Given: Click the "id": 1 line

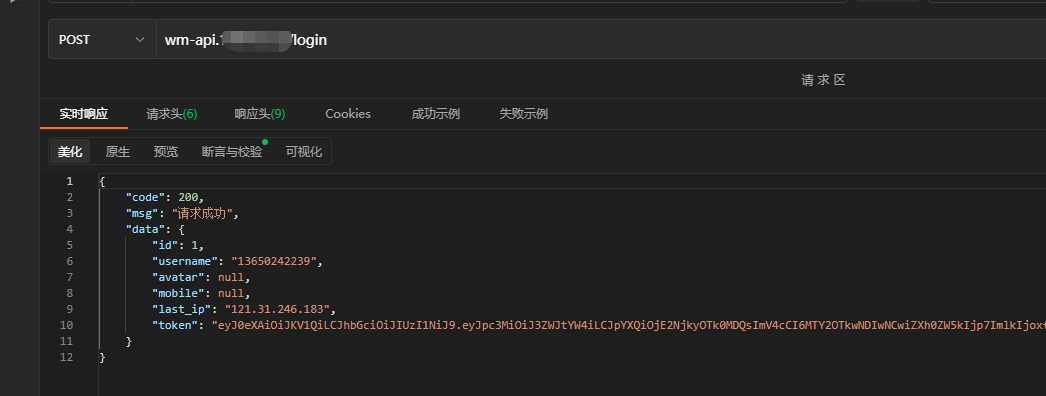Looking at the screenshot, I should [177, 245].
